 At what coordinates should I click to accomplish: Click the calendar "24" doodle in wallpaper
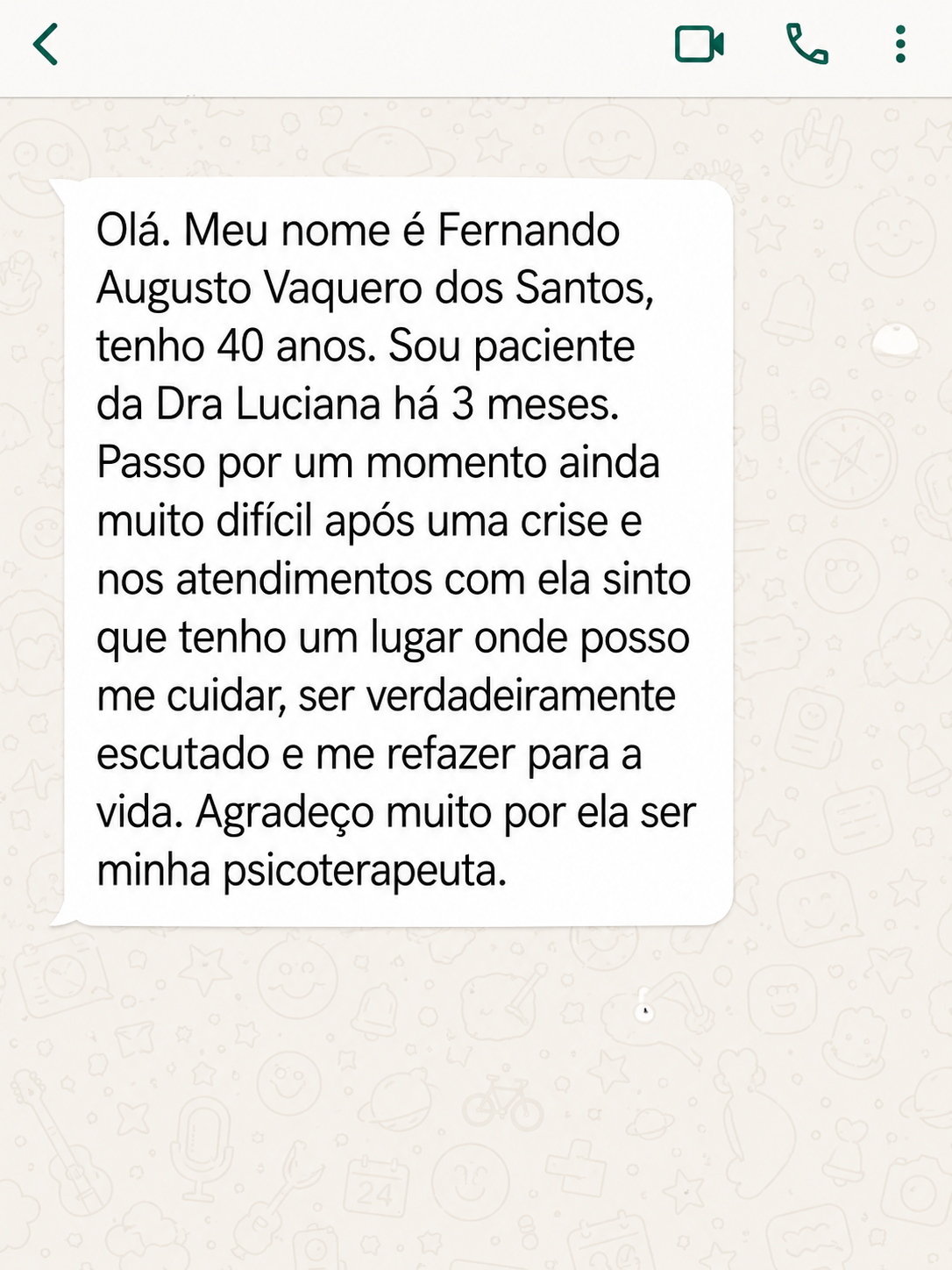click(x=375, y=1189)
